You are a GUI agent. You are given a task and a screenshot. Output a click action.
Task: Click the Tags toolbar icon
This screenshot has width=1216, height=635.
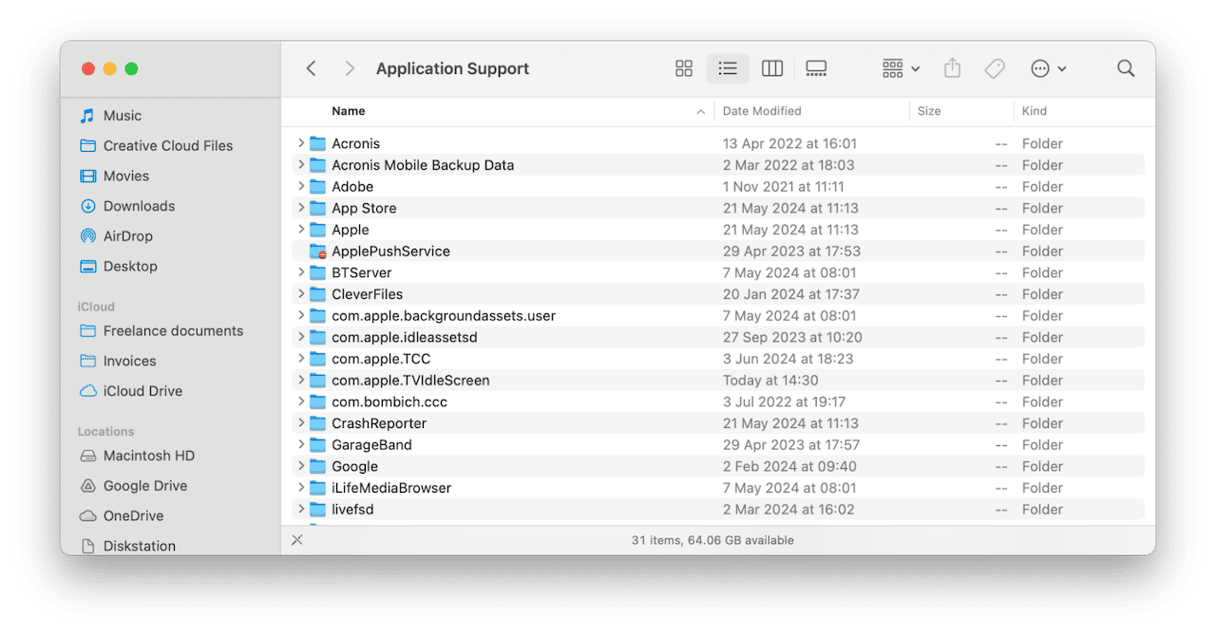tap(994, 69)
